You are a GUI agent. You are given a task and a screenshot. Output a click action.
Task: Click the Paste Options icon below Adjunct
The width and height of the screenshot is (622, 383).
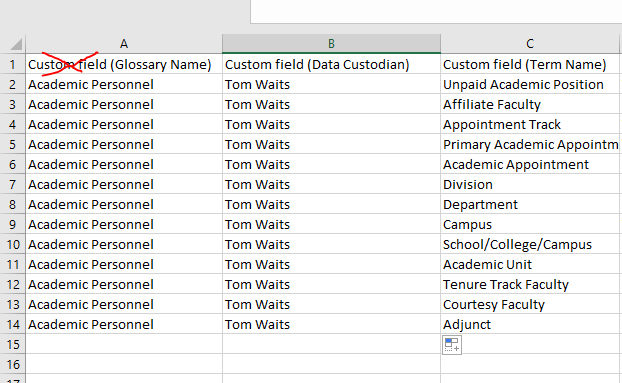pyautogui.click(x=452, y=345)
